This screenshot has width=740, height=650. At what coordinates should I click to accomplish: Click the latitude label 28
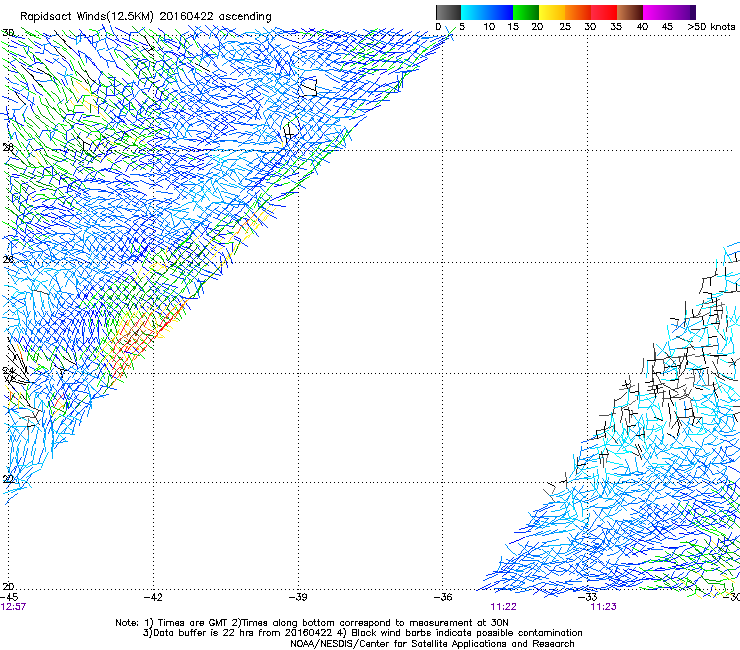[x=8, y=147]
